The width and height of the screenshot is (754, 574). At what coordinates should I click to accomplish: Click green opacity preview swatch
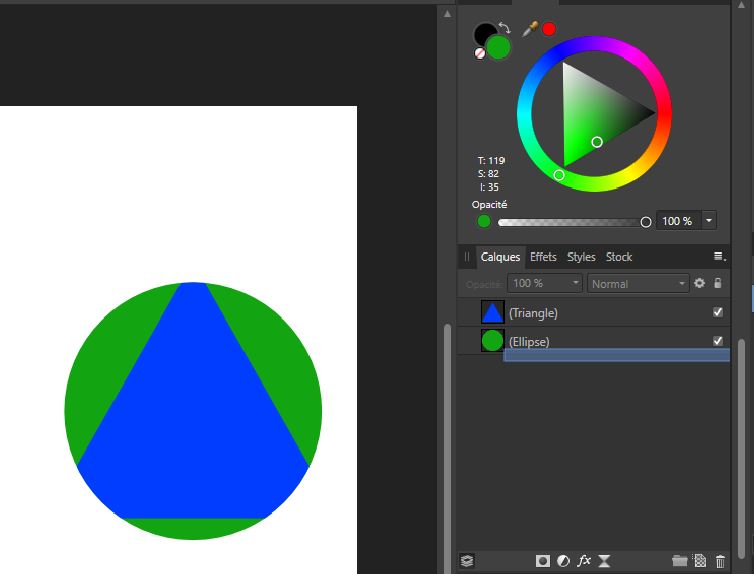[x=484, y=221]
